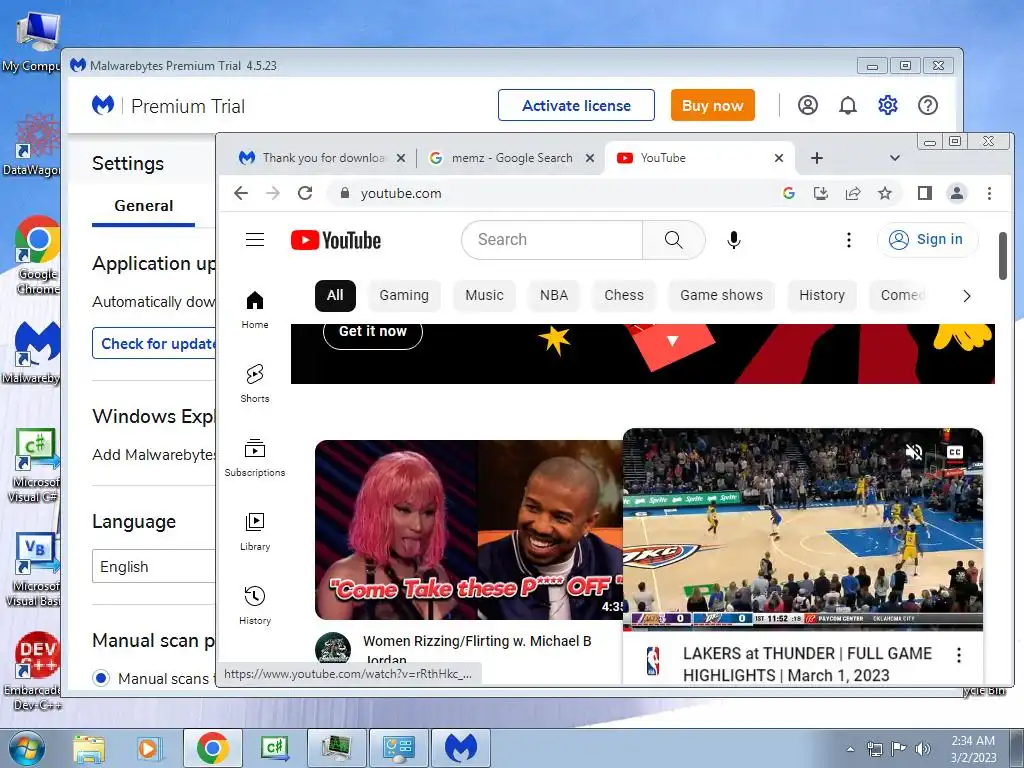Select Manual scans radio button
The width and height of the screenshot is (1024, 768).
point(101,678)
